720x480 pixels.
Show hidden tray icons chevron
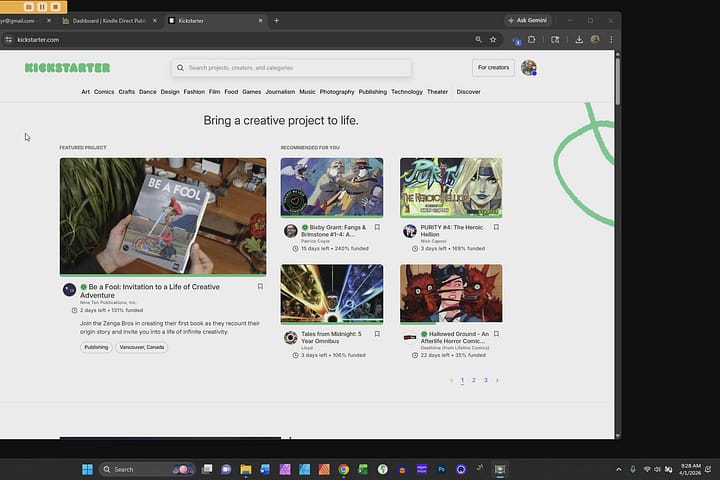point(619,469)
